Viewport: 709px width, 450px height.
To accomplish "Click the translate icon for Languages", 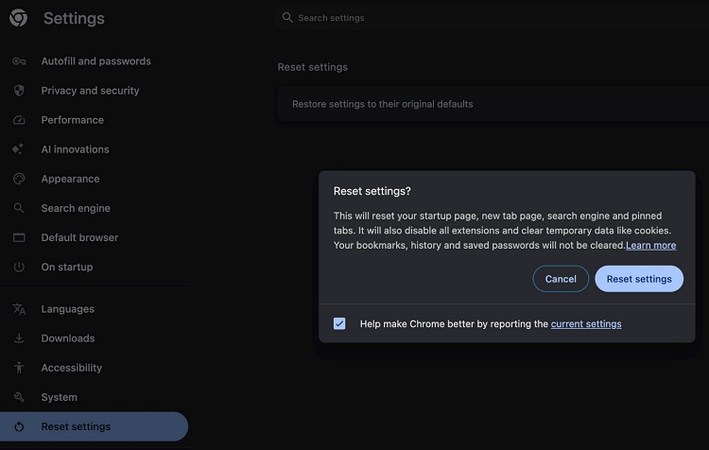I will coord(19,309).
